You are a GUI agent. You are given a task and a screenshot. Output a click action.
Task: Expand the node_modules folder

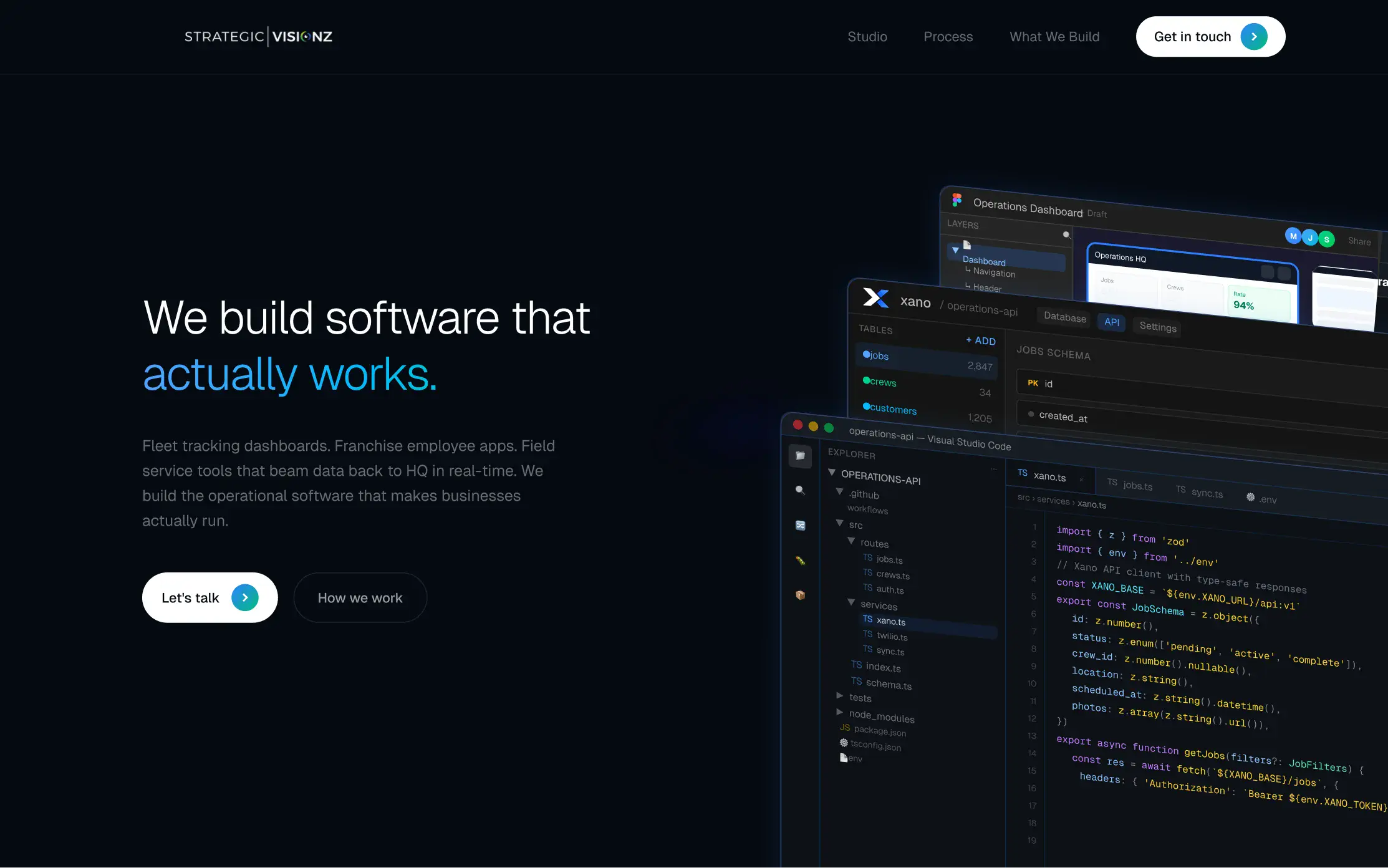839,712
